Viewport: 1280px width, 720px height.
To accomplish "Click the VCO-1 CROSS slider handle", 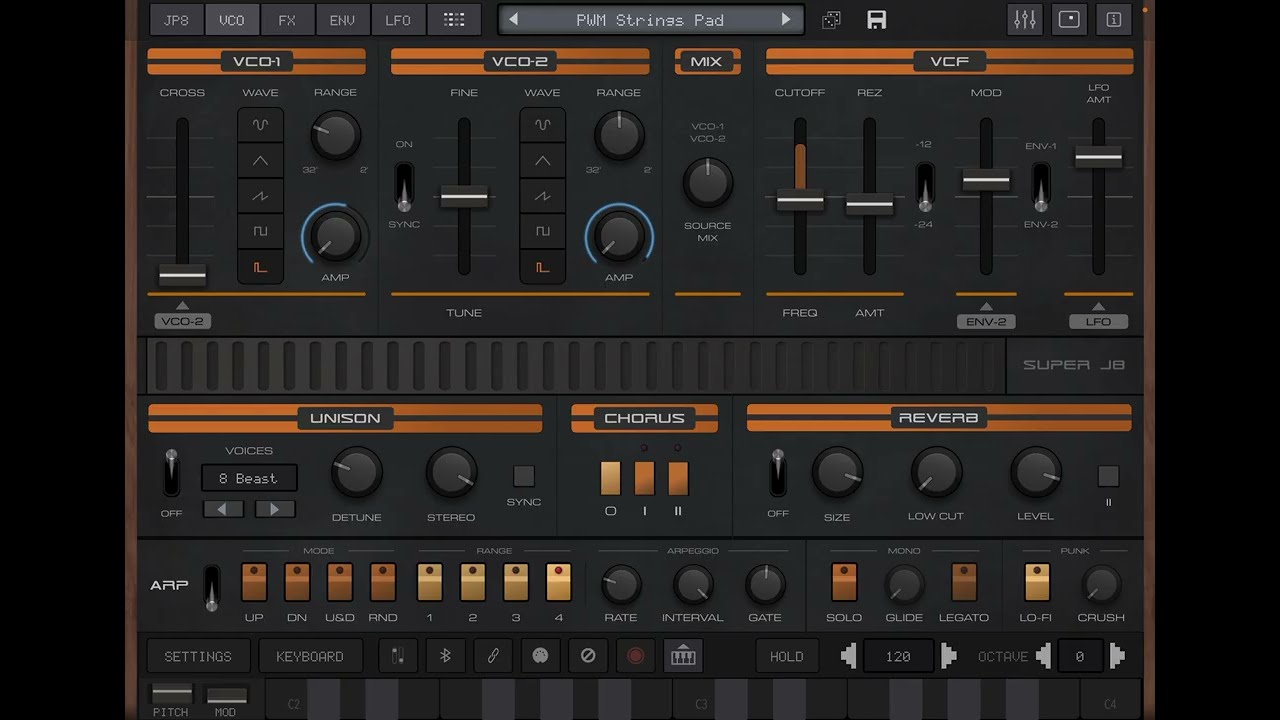I will coord(182,274).
